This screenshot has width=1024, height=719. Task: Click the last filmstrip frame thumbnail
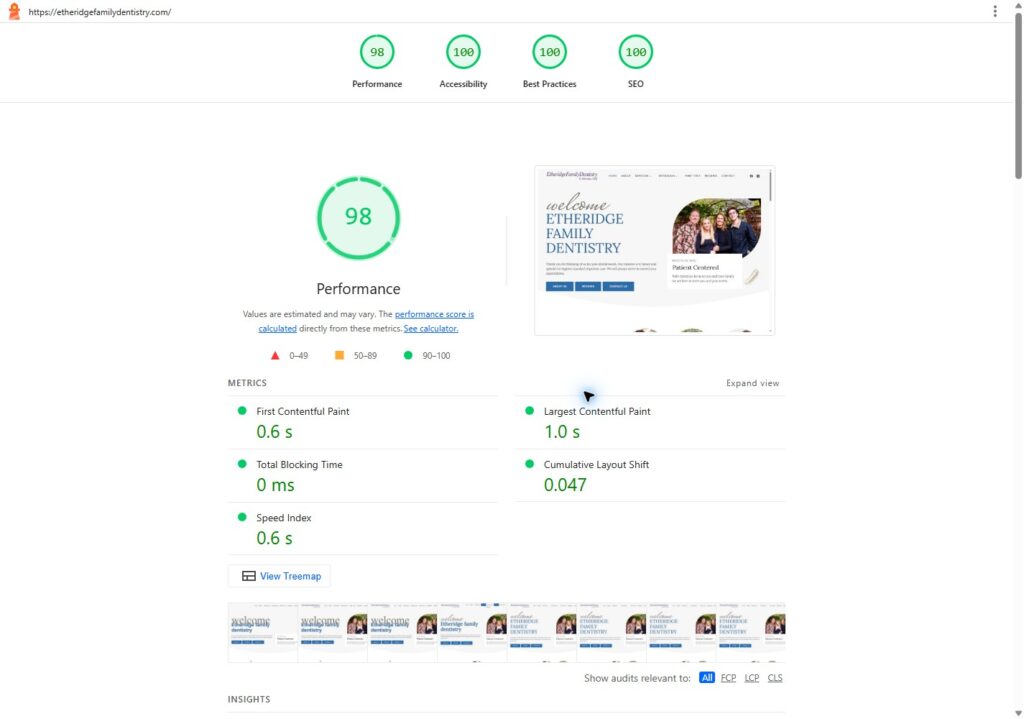[x=751, y=632]
